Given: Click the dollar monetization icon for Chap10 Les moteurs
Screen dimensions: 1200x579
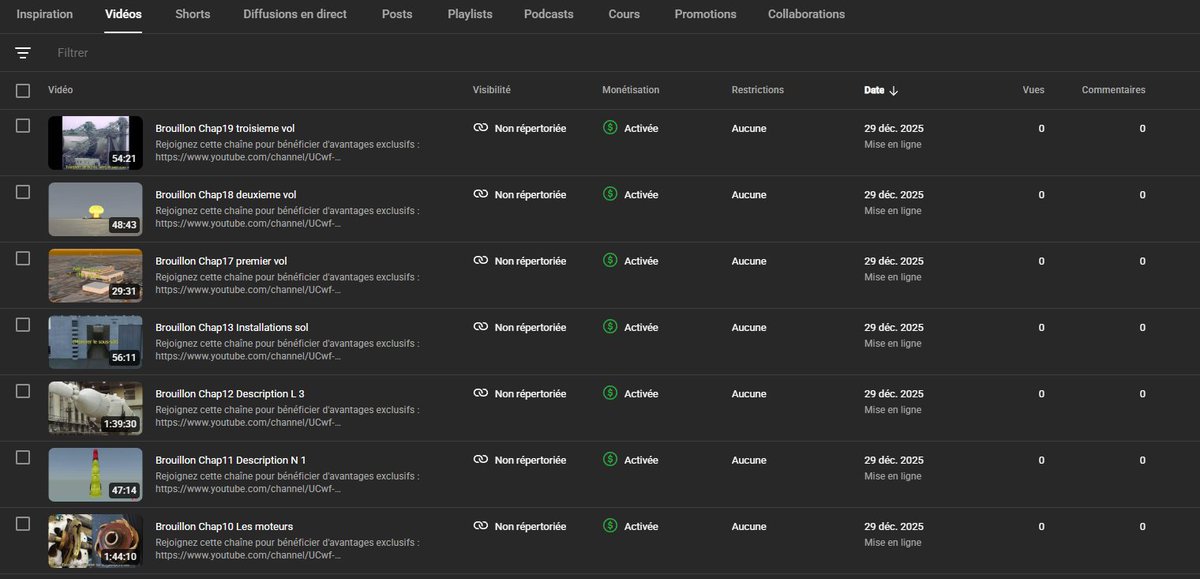Looking at the screenshot, I should point(610,526).
